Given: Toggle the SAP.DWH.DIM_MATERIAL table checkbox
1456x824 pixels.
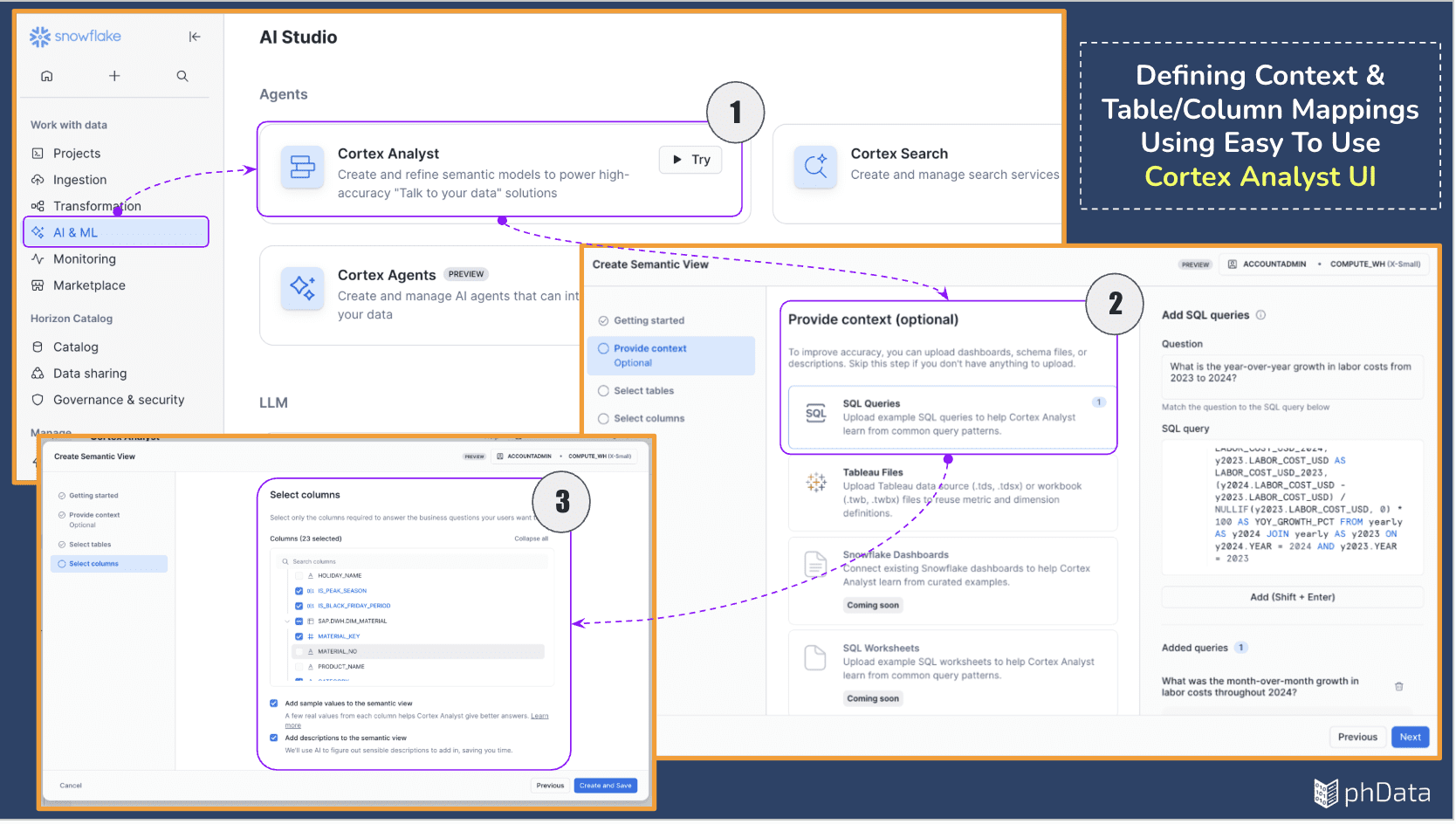Looking at the screenshot, I should tap(299, 621).
